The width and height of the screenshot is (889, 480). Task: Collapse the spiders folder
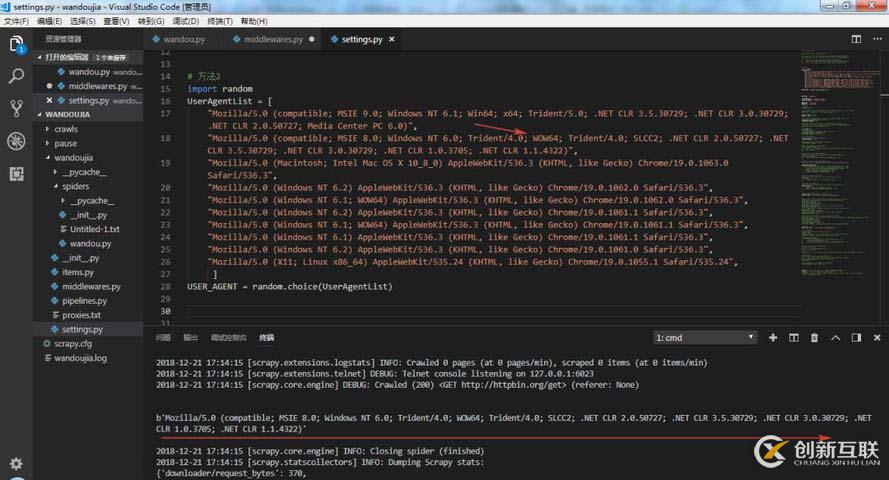(55, 186)
